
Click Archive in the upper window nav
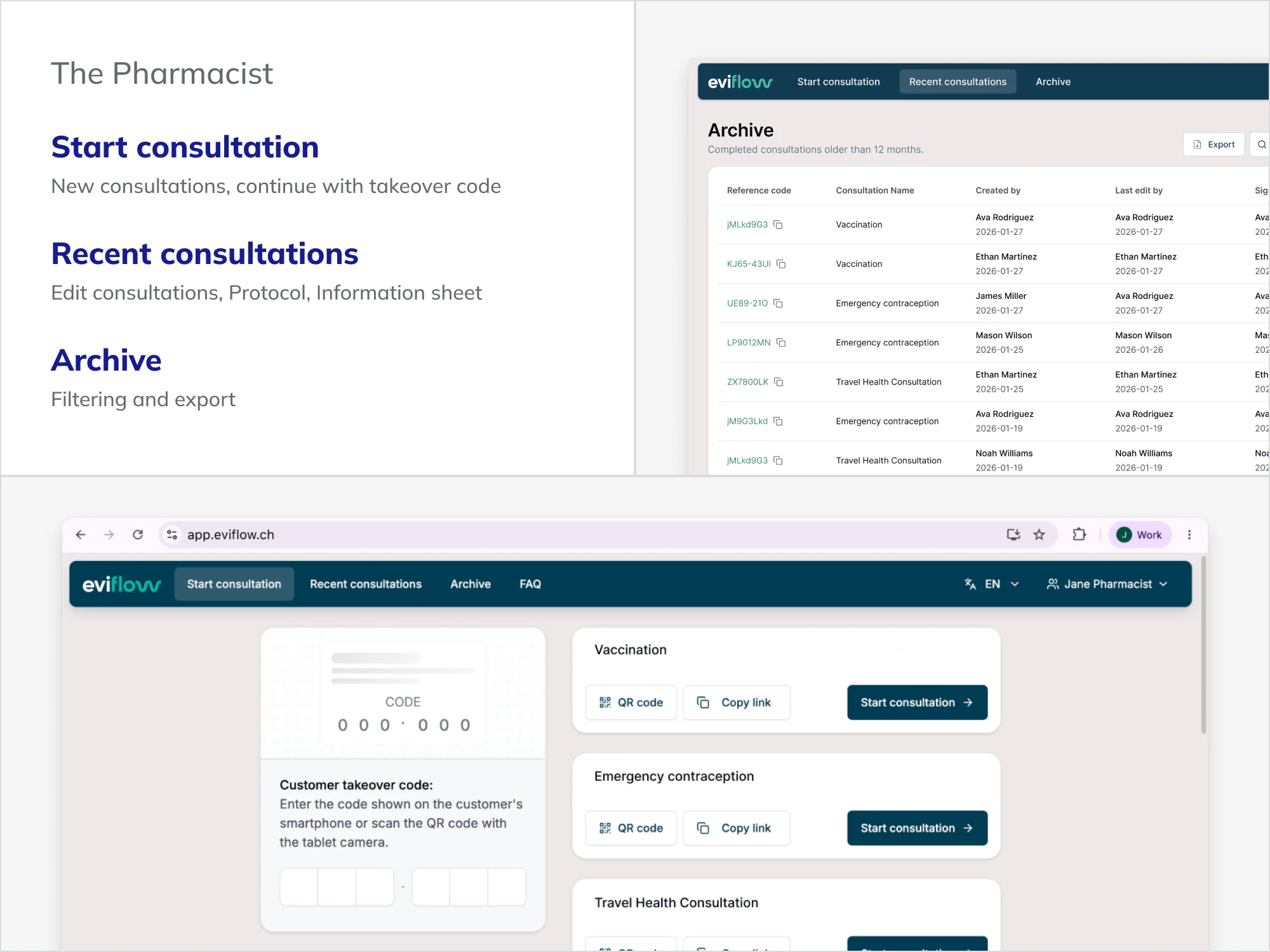pyautogui.click(x=1053, y=82)
